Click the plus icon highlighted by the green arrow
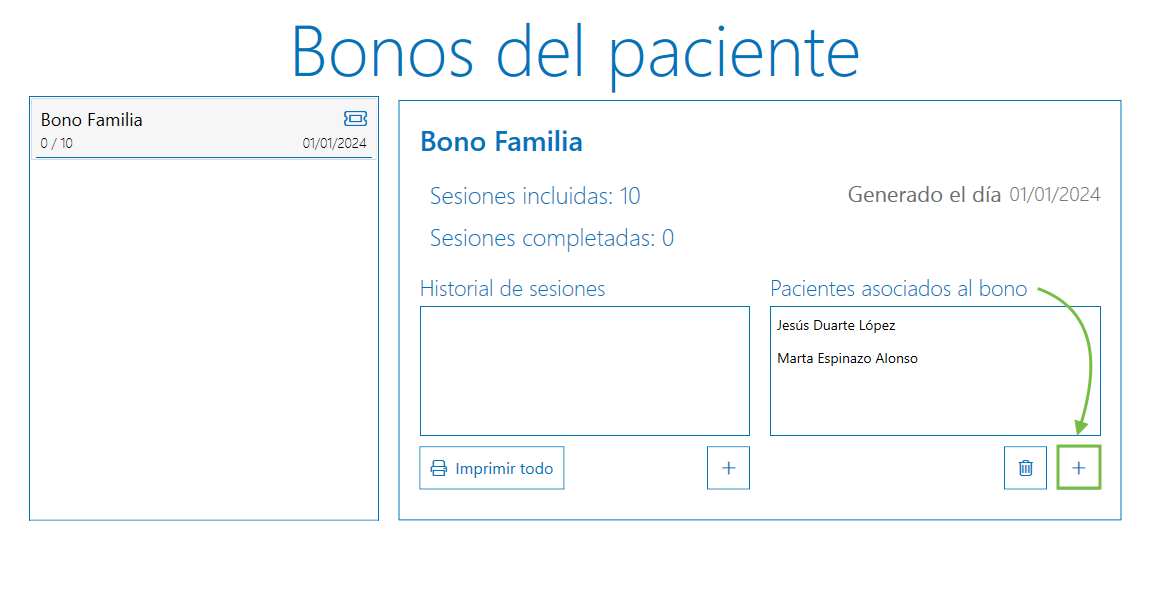The width and height of the screenshot is (1151, 601). pyautogui.click(x=1079, y=467)
